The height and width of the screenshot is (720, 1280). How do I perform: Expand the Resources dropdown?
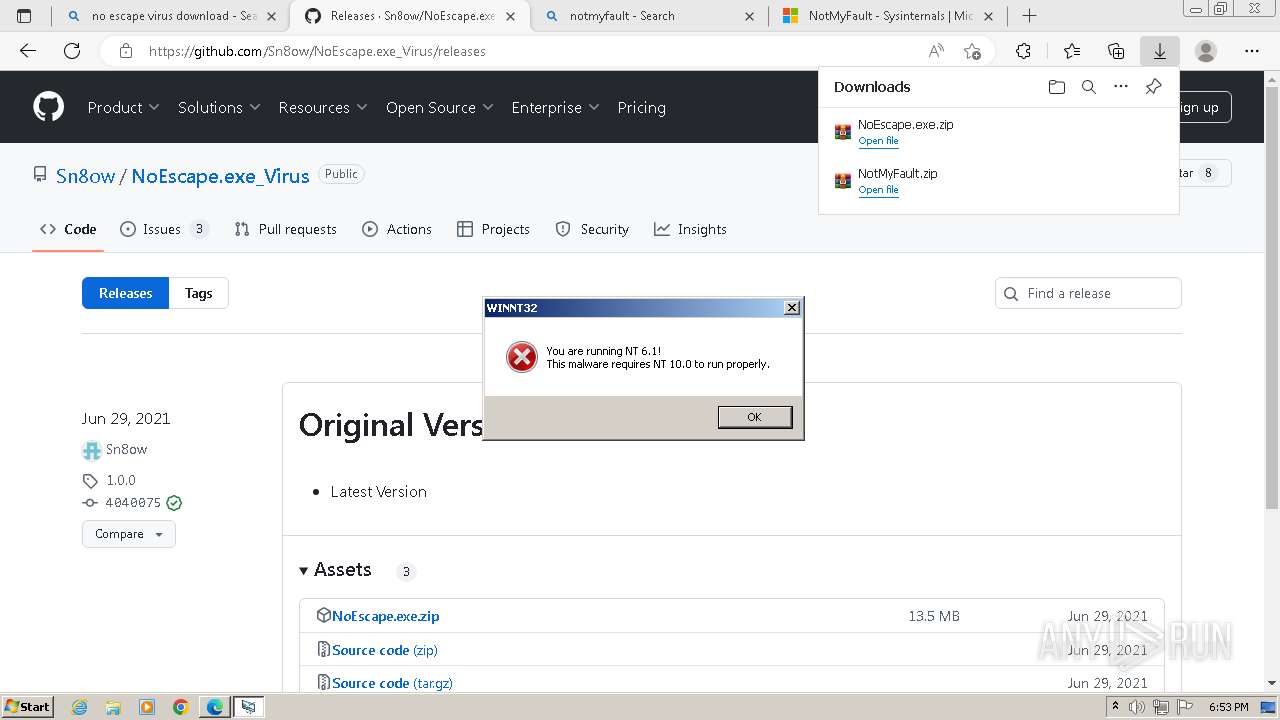[323, 107]
